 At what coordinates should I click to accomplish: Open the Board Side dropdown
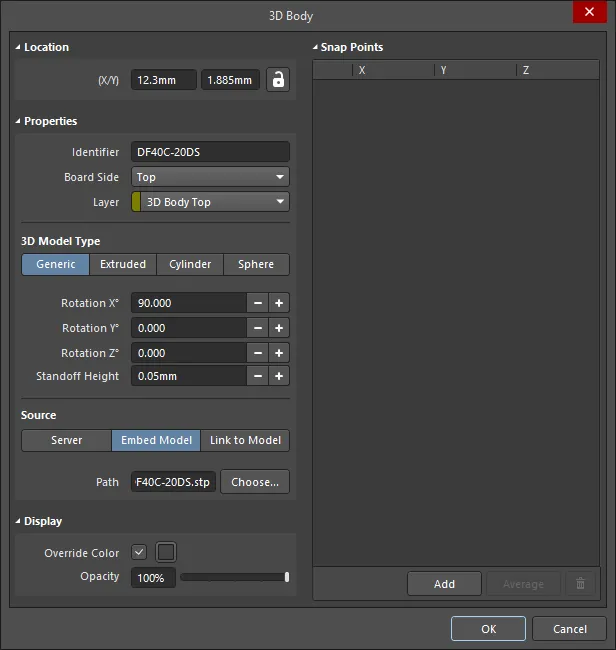(x=210, y=177)
